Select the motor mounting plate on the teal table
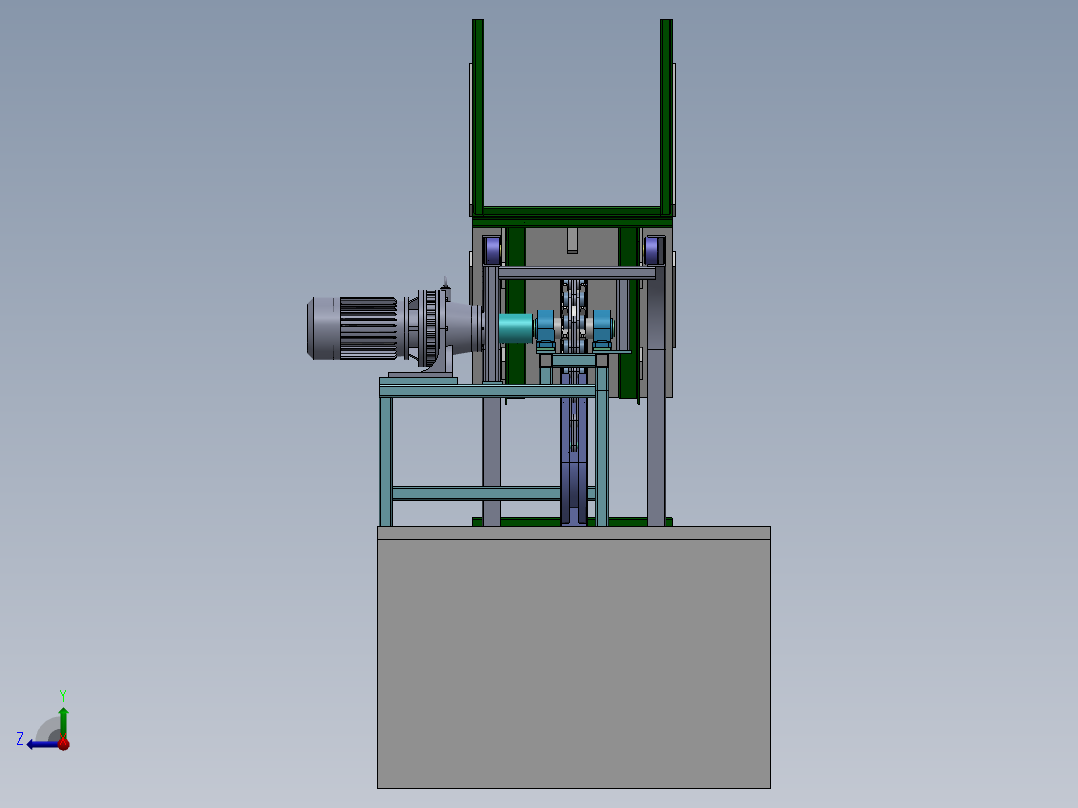 pyautogui.click(x=418, y=380)
